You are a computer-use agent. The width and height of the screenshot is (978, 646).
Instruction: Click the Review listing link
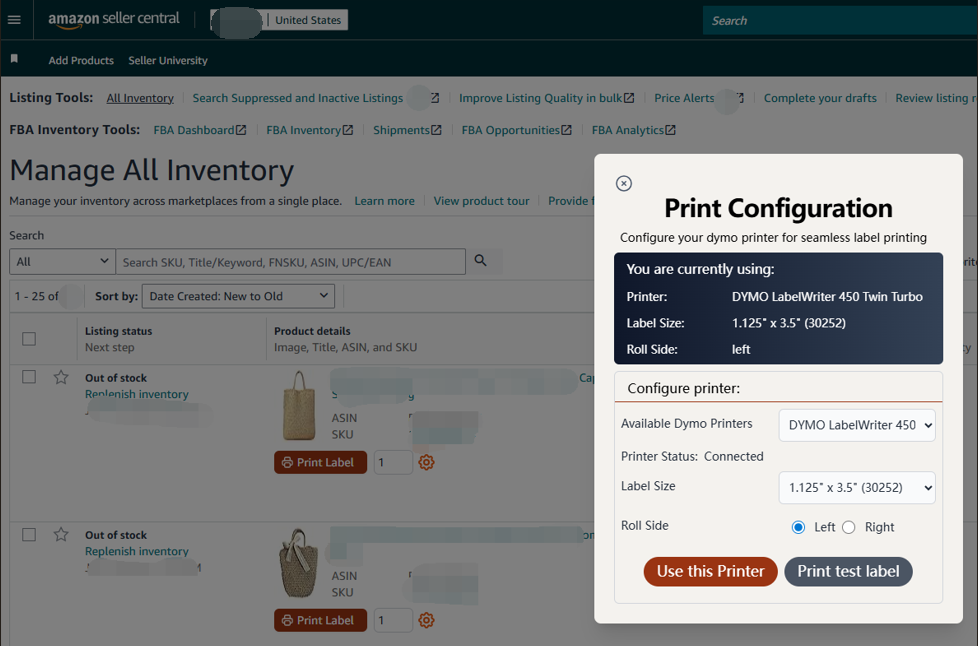[x=936, y=98]
